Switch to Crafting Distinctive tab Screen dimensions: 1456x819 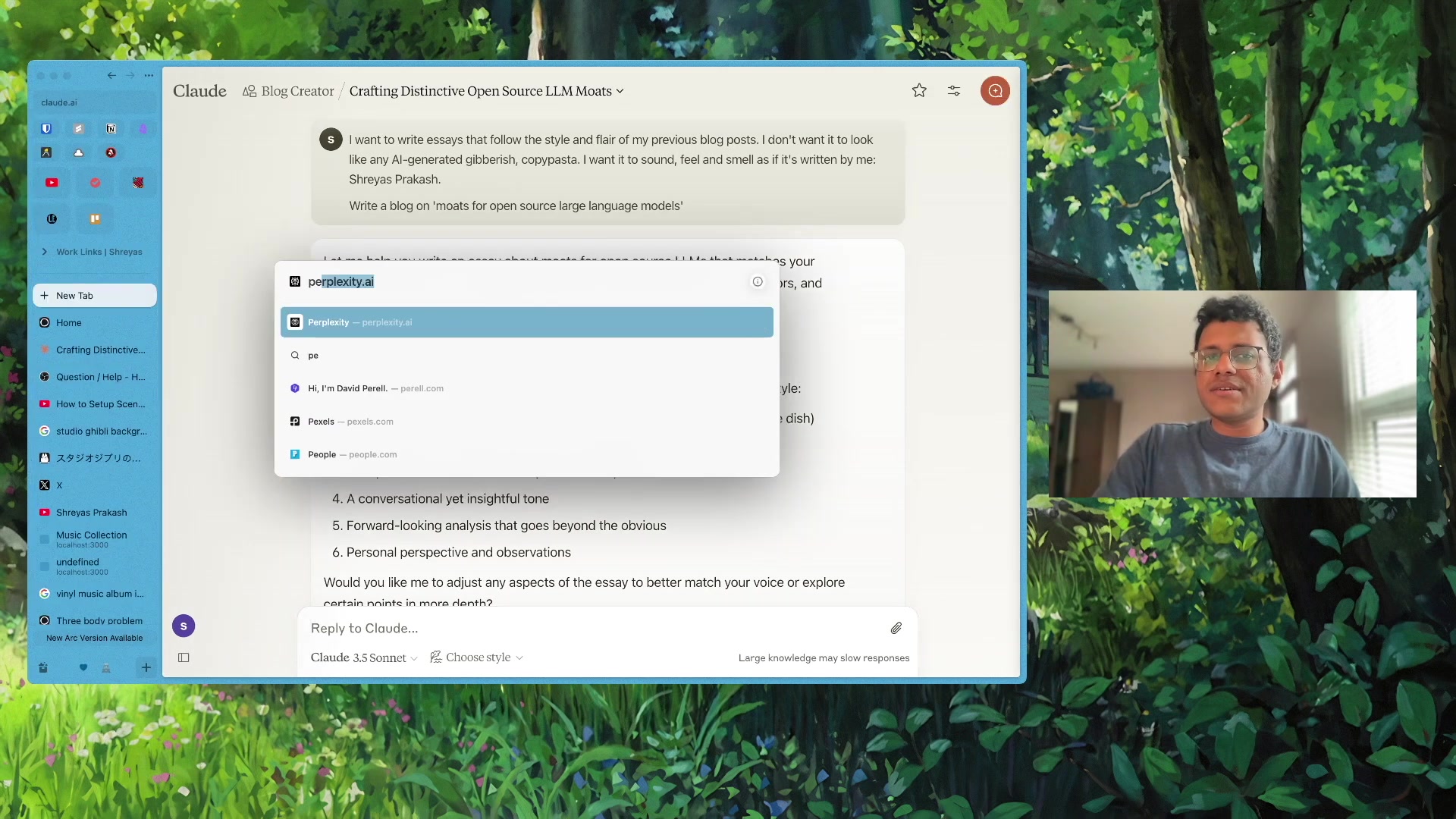95,350
